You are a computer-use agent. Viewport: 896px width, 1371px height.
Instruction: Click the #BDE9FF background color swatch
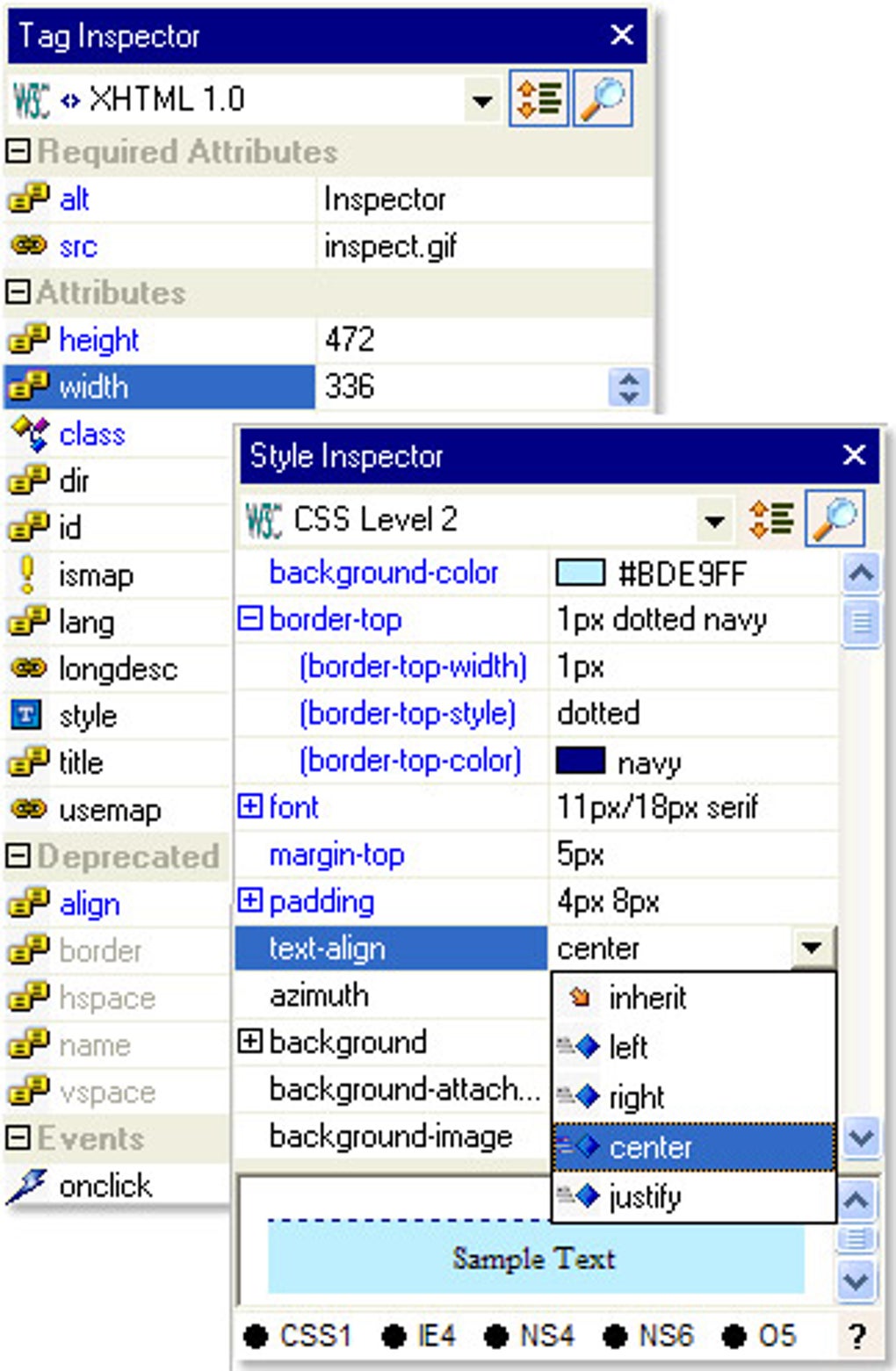580,574
